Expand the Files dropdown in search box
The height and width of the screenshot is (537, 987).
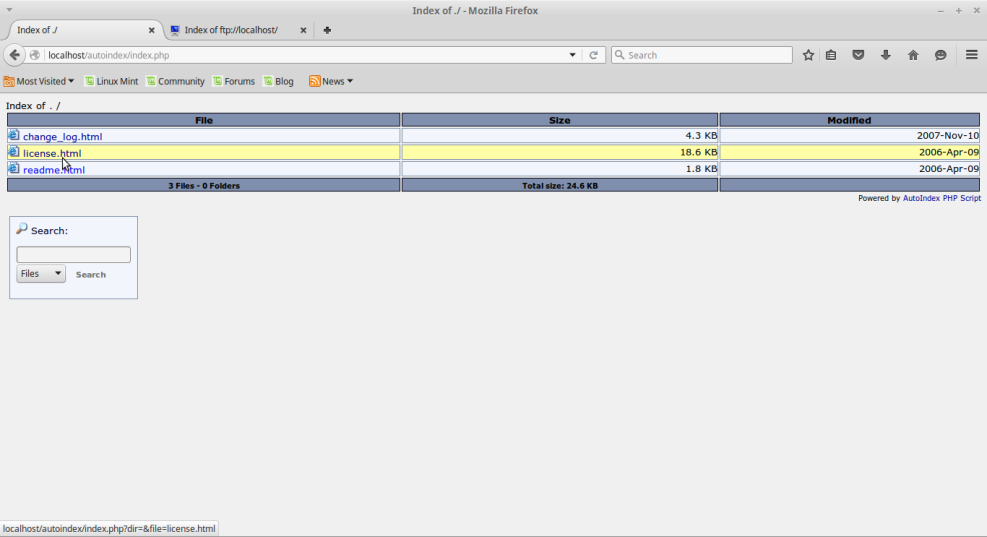click(41, 274)
